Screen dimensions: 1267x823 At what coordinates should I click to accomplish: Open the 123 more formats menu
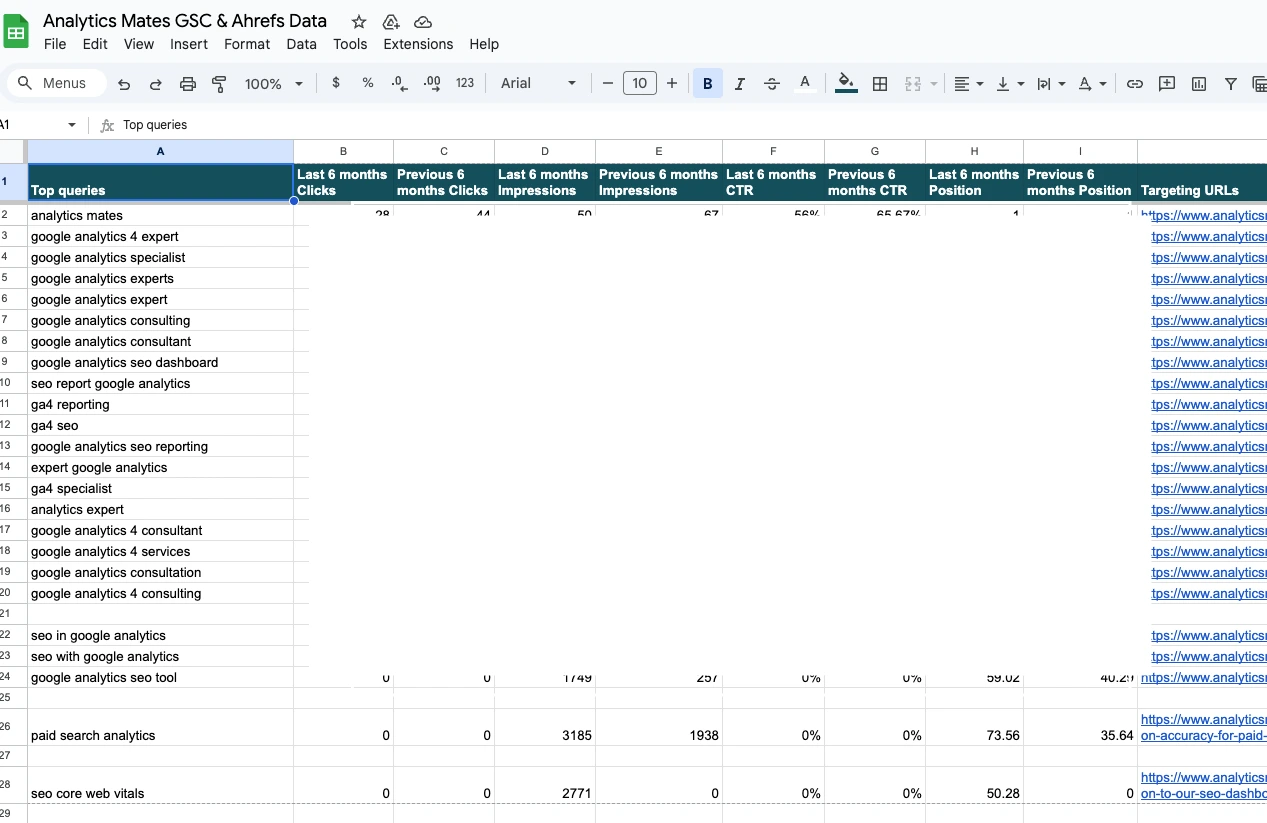464,83
